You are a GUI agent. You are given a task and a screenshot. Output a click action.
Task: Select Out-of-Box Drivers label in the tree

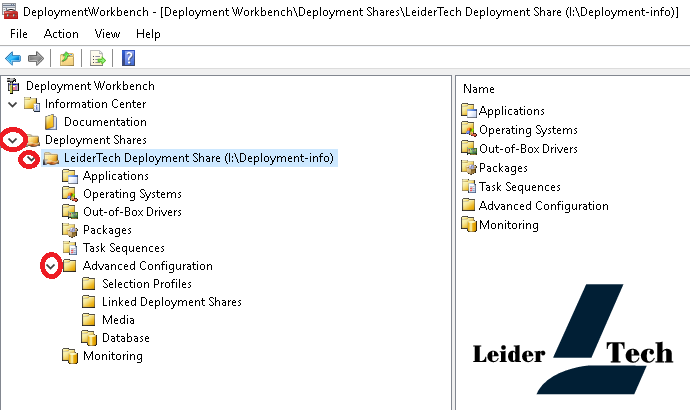pos(132,212)
